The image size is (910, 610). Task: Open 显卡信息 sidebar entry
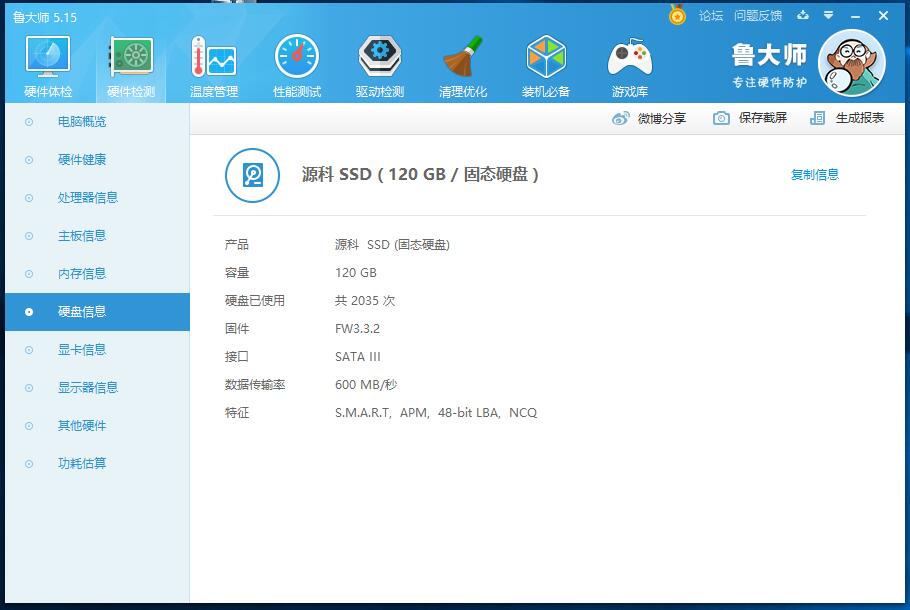click(82, 350)
